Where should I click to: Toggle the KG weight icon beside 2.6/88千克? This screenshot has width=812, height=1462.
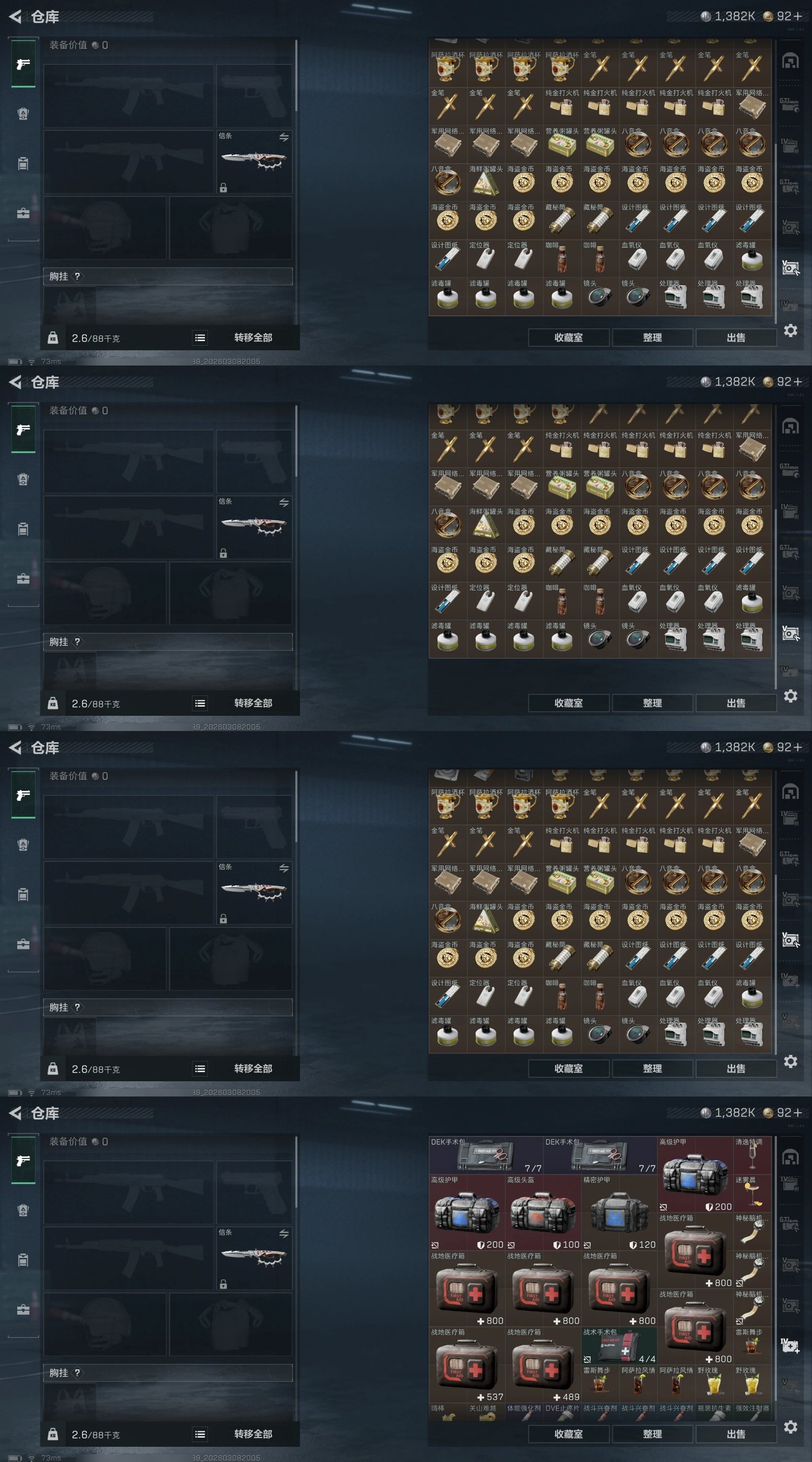53,1434
